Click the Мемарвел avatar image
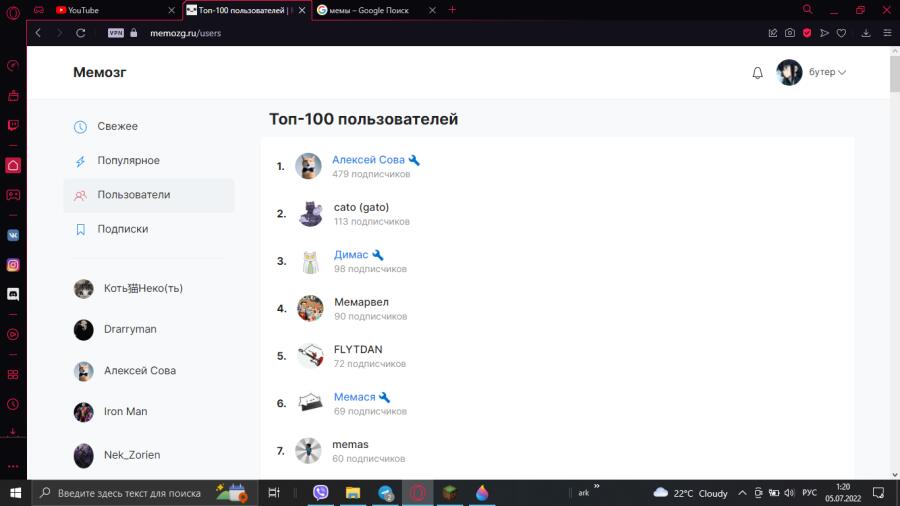 pos(310,309)
